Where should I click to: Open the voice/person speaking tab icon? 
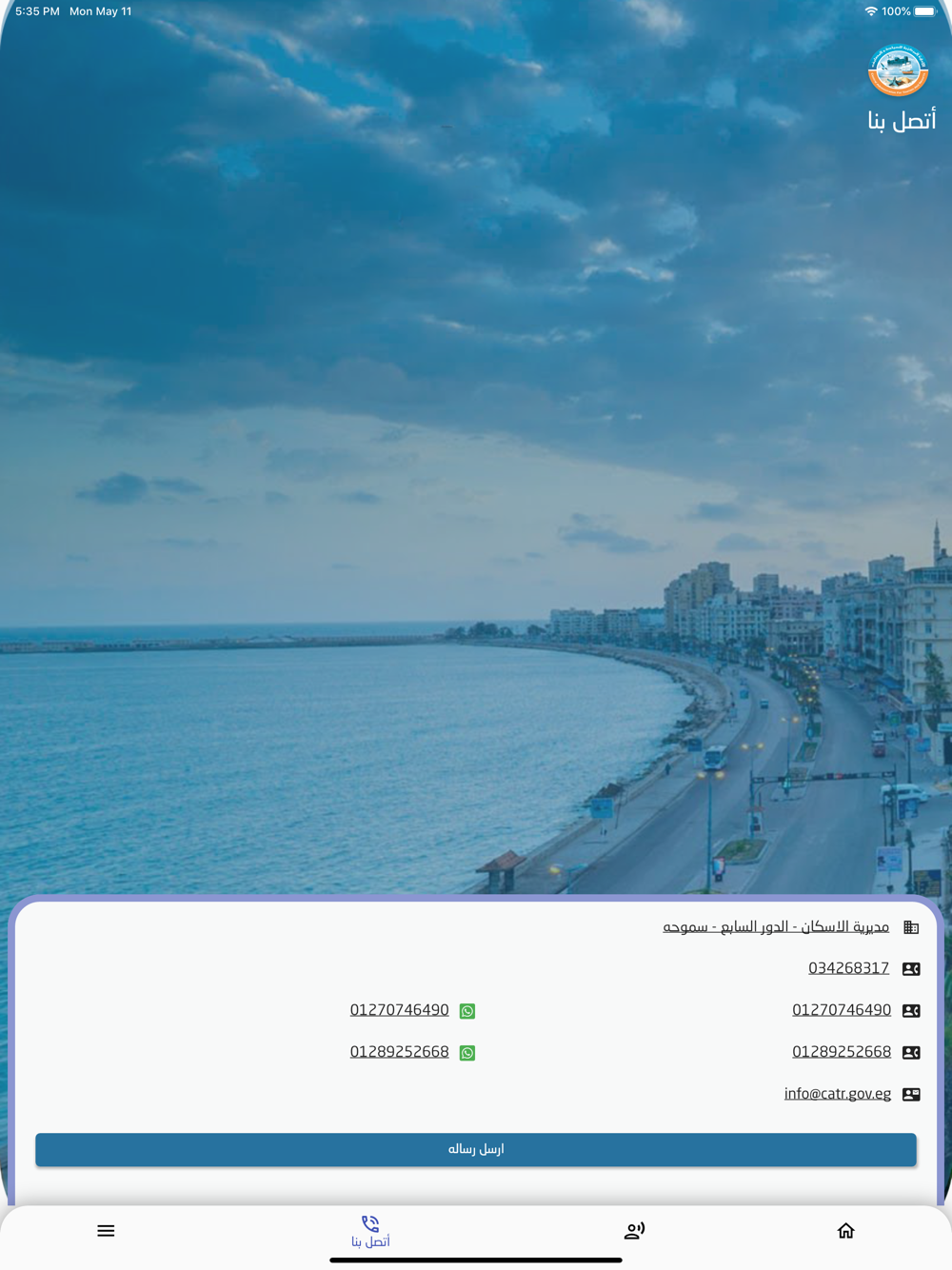coord(634,1231)
